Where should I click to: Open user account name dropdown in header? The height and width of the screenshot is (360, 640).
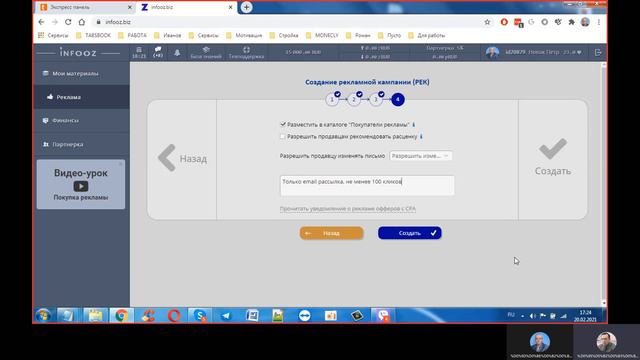[x=543, y=52]
